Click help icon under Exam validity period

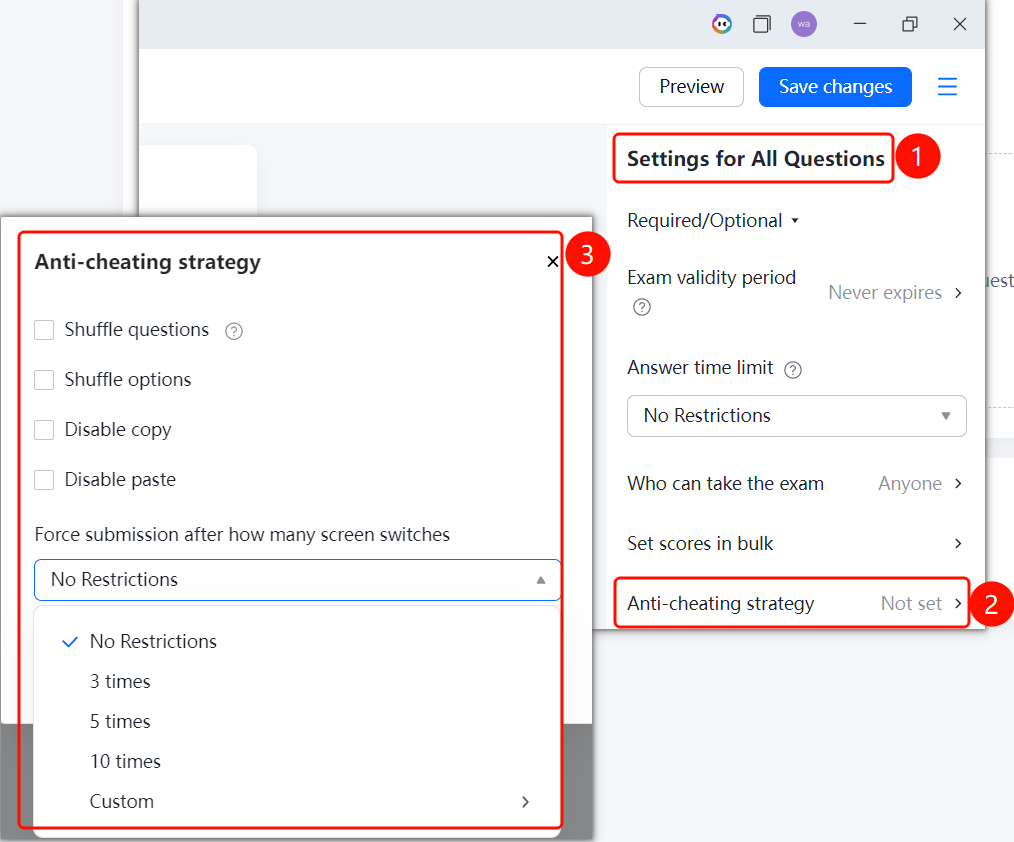tap(642, 307)
